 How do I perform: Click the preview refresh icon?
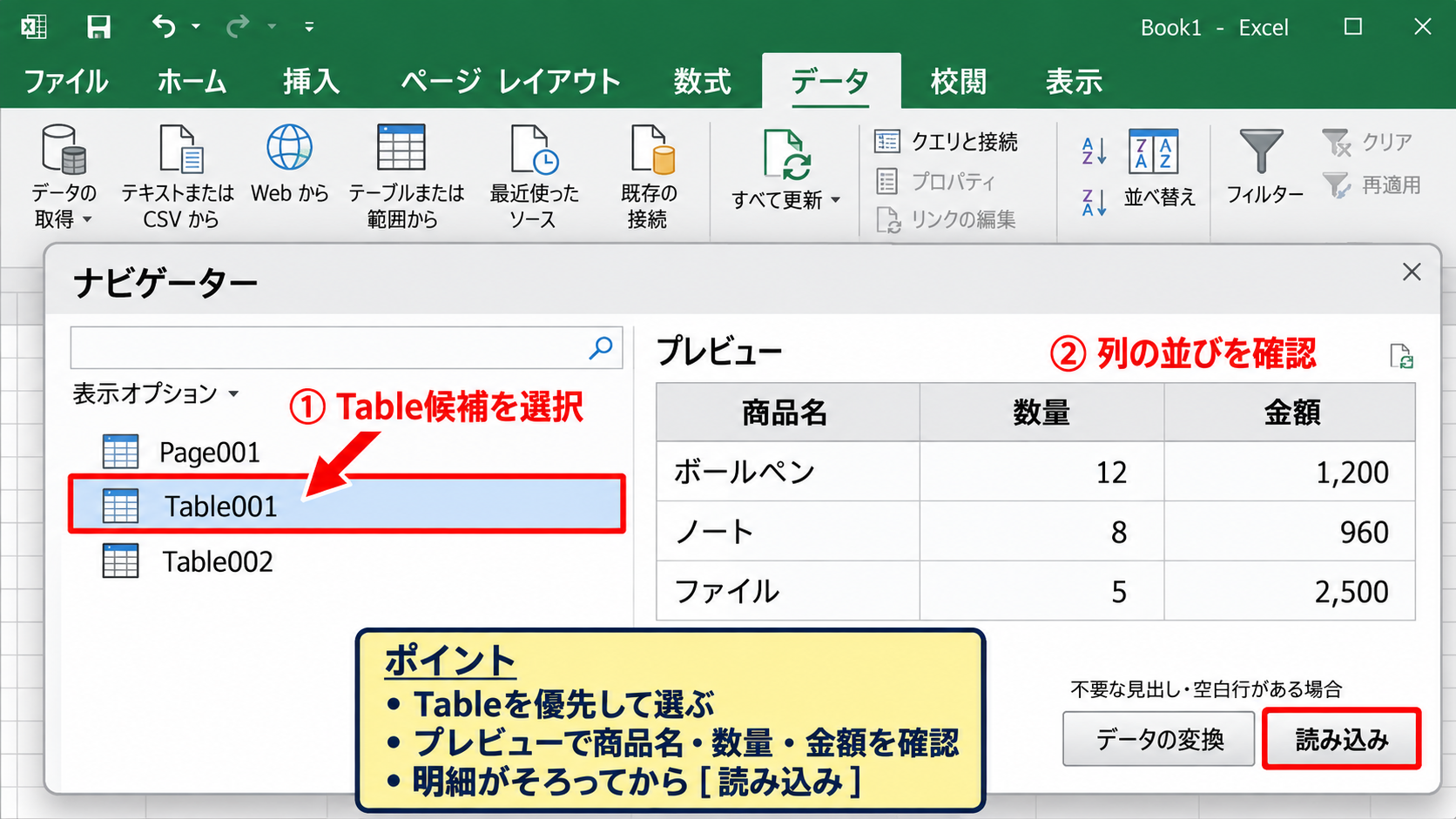click(1401, 356)
